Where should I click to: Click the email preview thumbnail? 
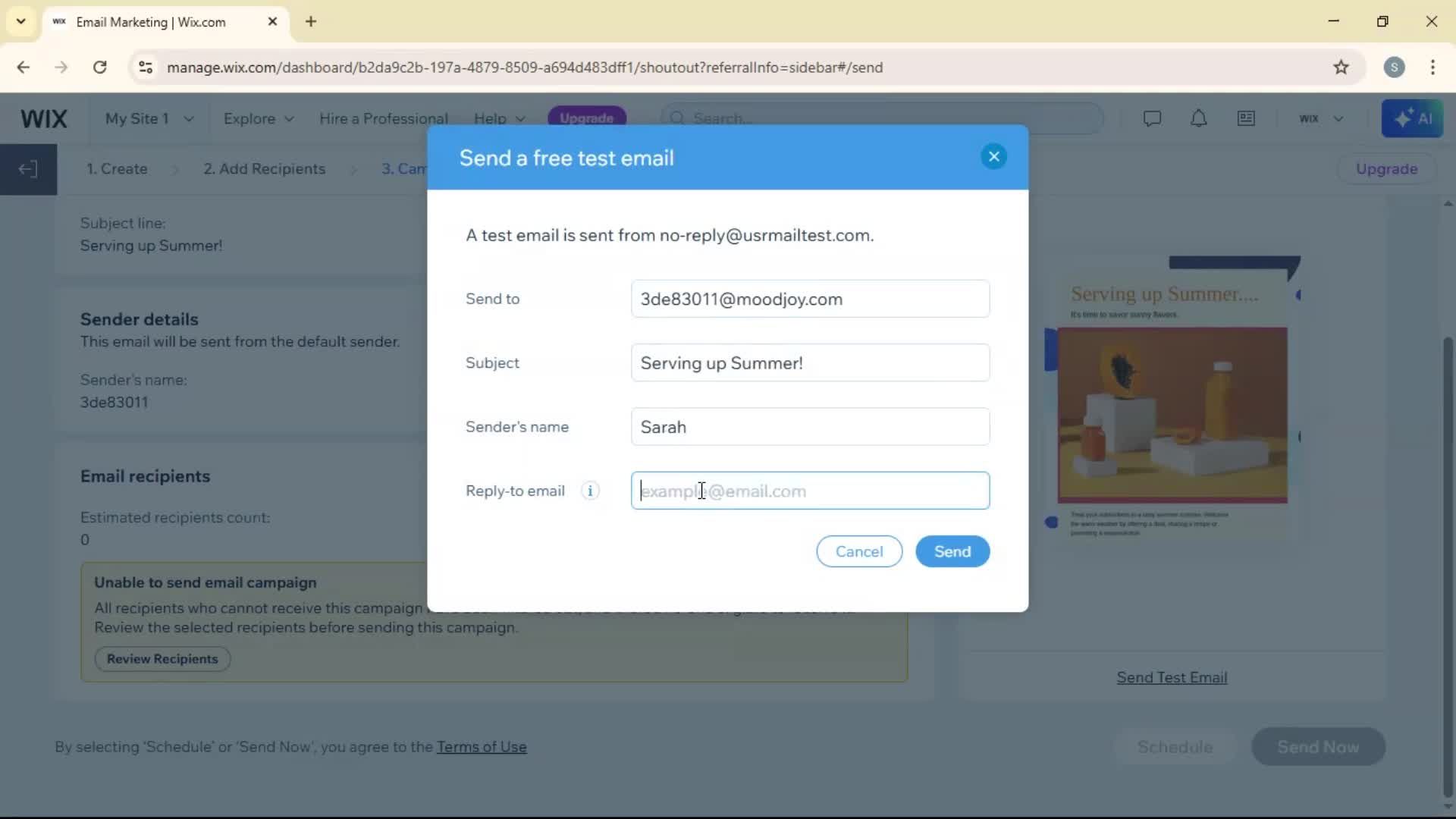pyautogui.click(x=1172, y=398)
